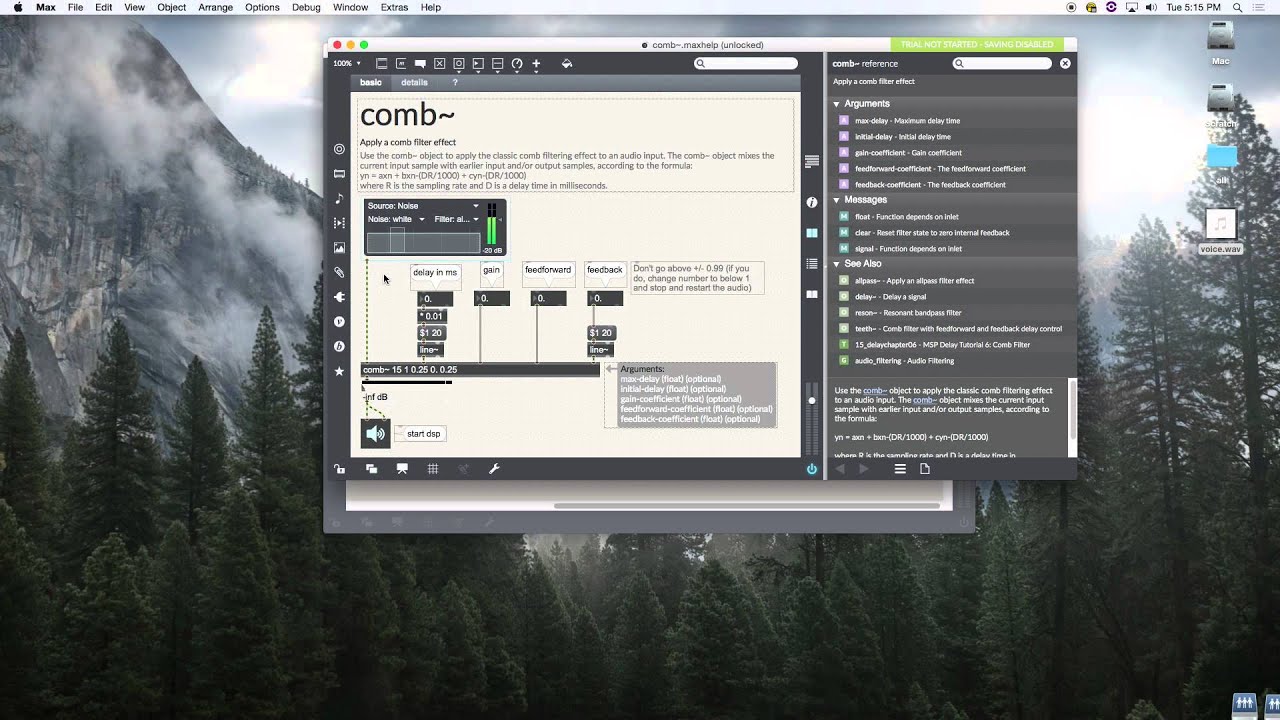Click the patcher toolbar search field
The image size is (1280, 720).
pyautogui.click(x=747, y=63)
